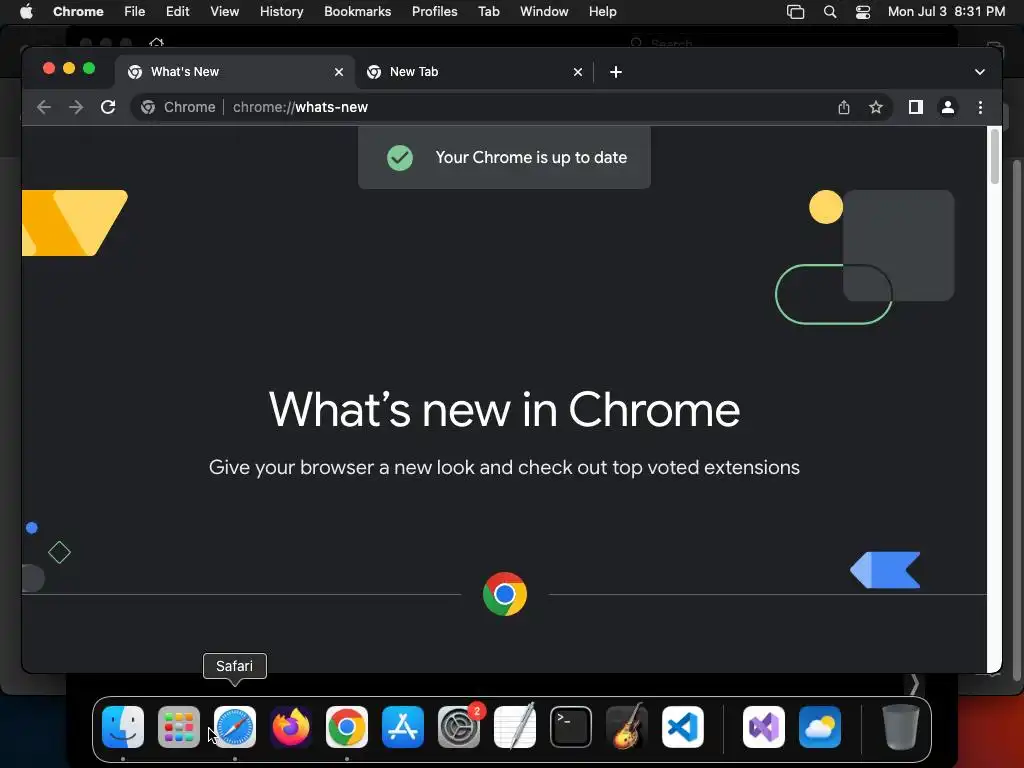Launch GarageBand from the Dock
The height and width of the screenshot is (768, 1024).
click(627, 727)
